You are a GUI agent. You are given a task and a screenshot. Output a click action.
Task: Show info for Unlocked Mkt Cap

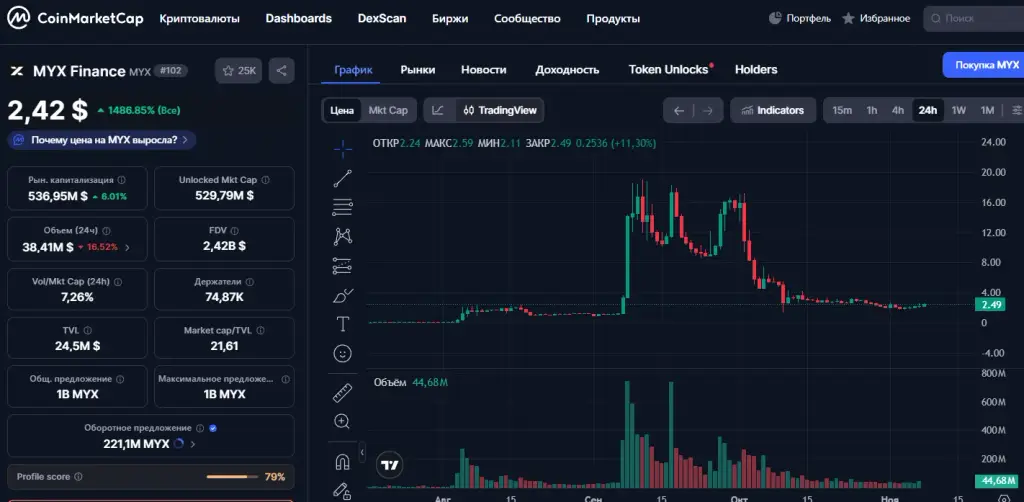coord(265,180)
